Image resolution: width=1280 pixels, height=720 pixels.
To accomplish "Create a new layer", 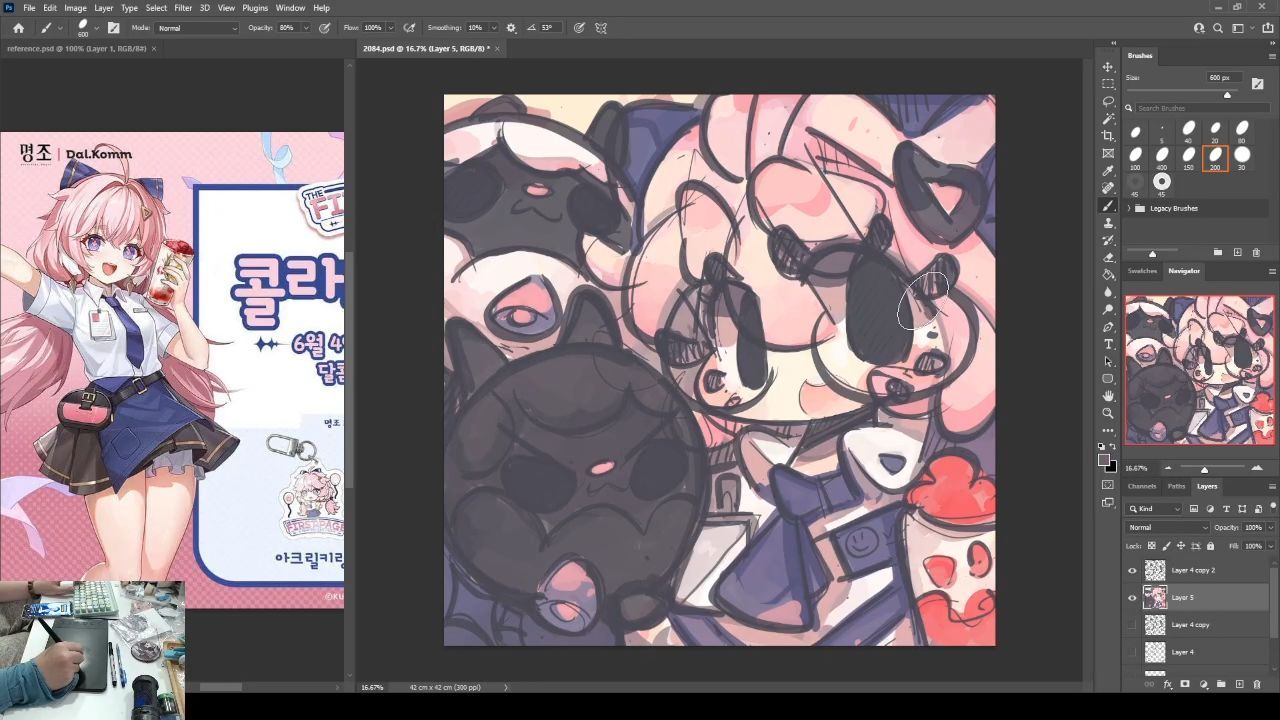I will pyautogui.click(x=1239, y=684).
